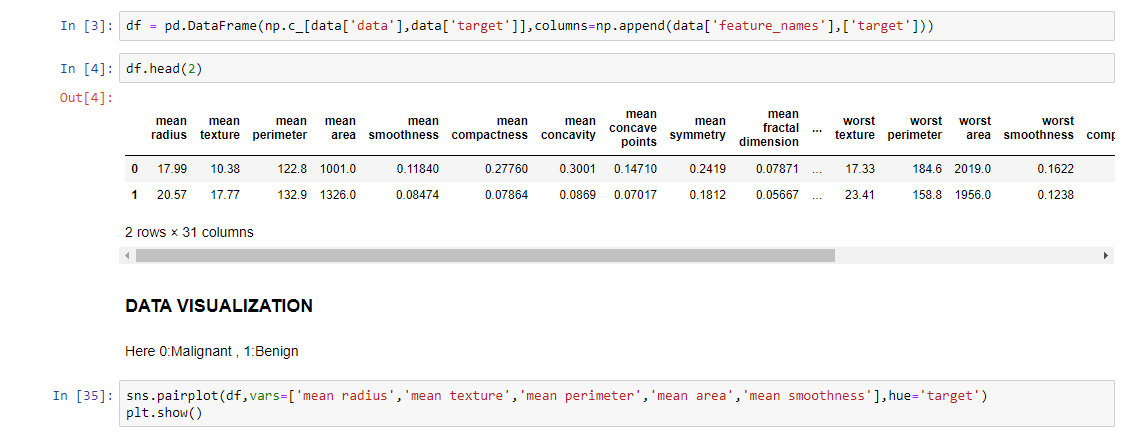Click the 1001.0 mean area value

tap(337, 169)
